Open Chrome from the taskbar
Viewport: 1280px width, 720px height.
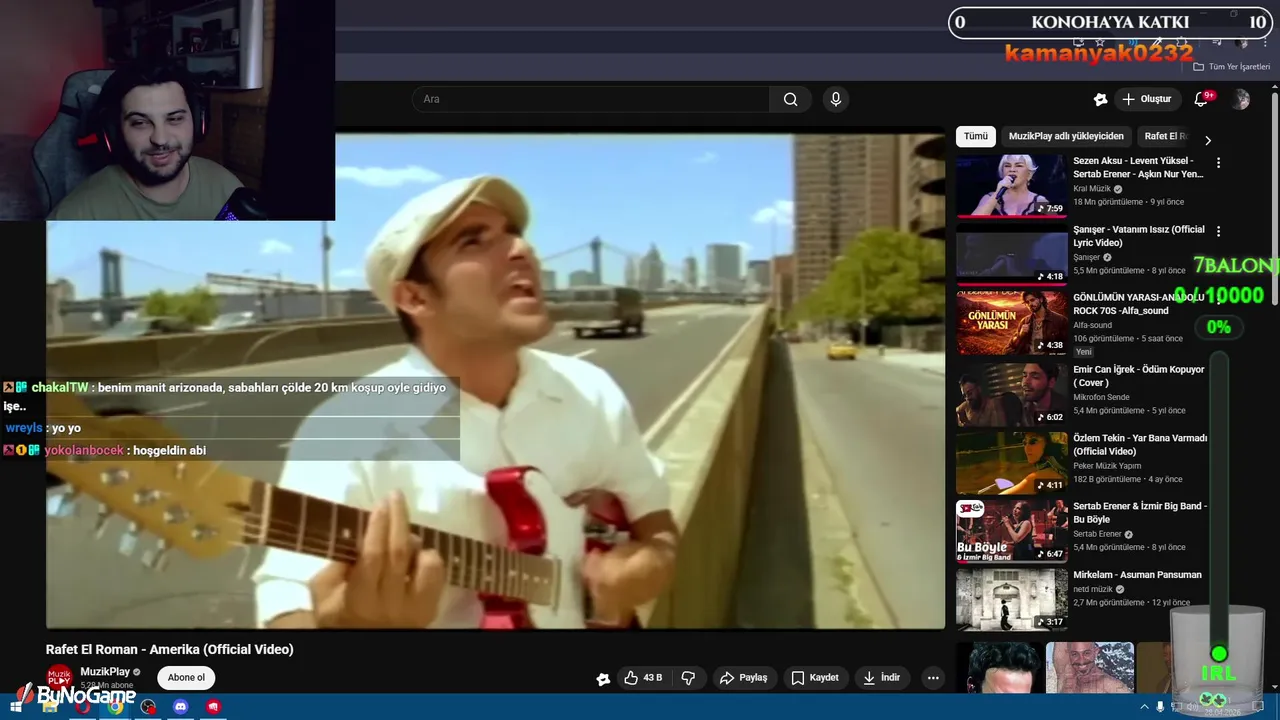(115, 706)
